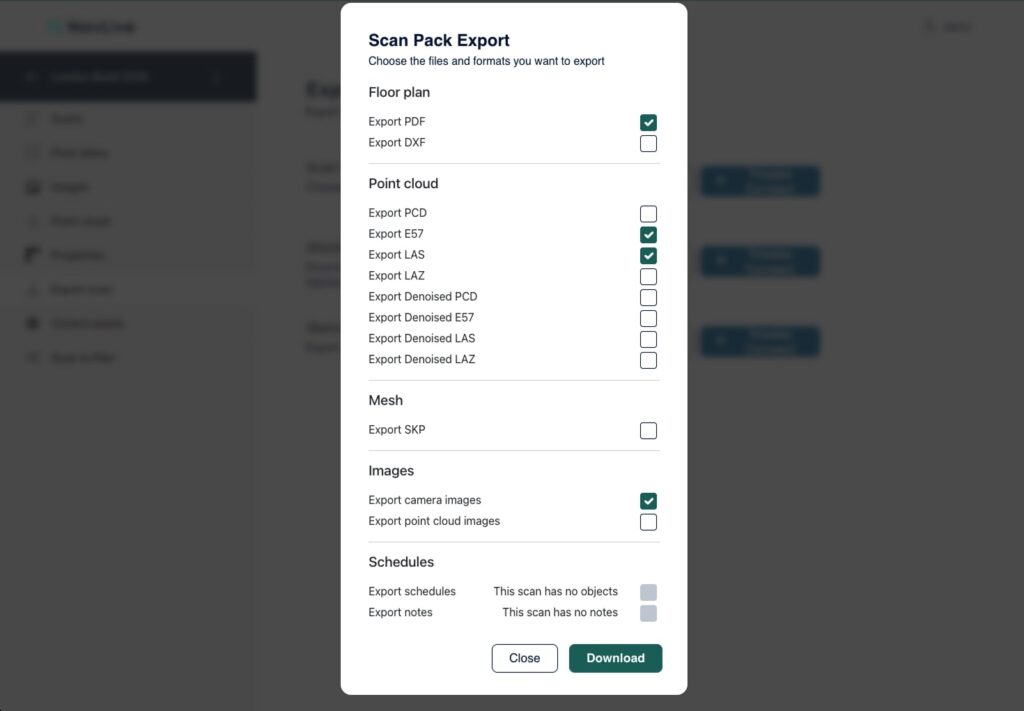
Task: Enable the Export DXF checkbox
Action: (649, 144)
